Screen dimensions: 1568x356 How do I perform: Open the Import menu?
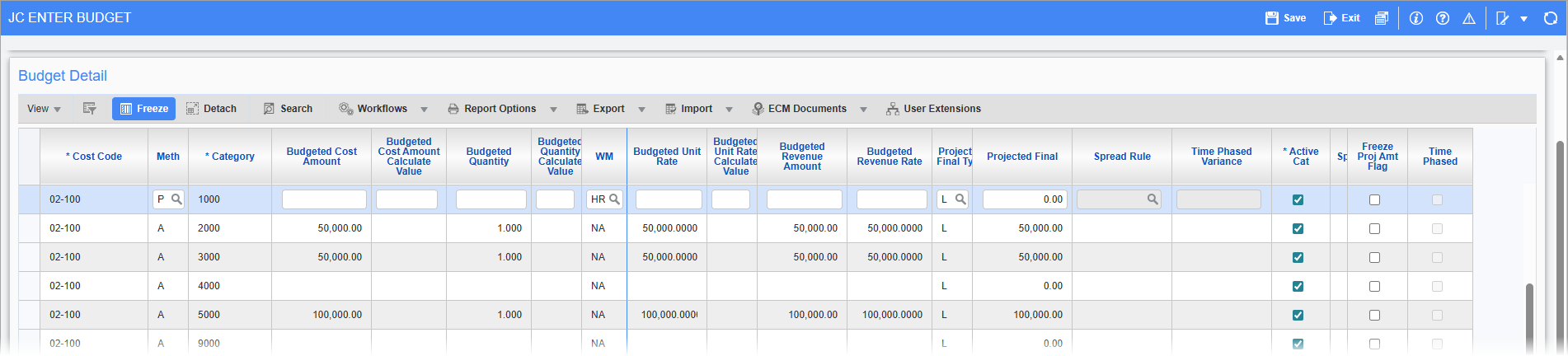[688, 109]
